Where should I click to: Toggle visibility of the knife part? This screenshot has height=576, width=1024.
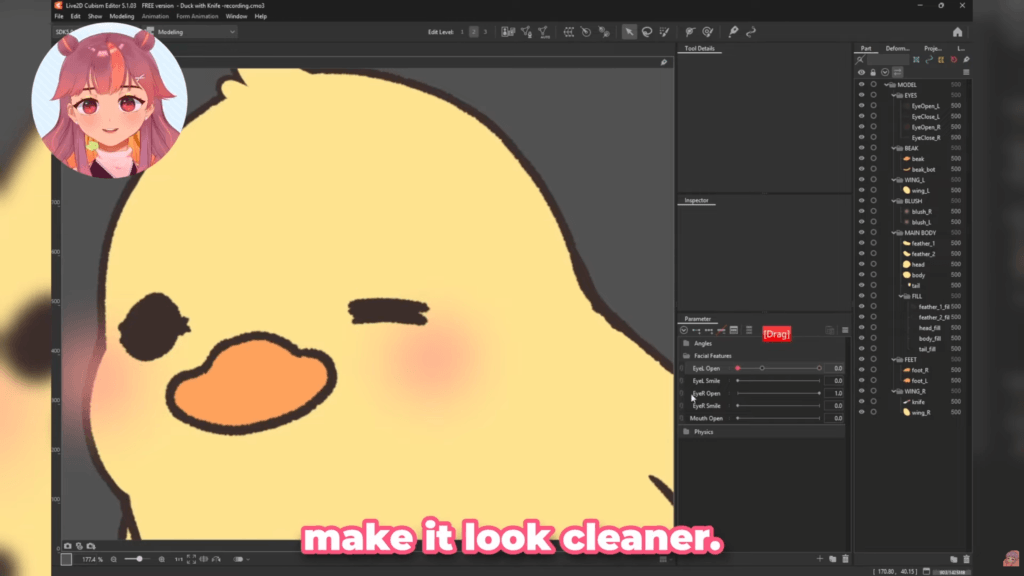(861, 402)
